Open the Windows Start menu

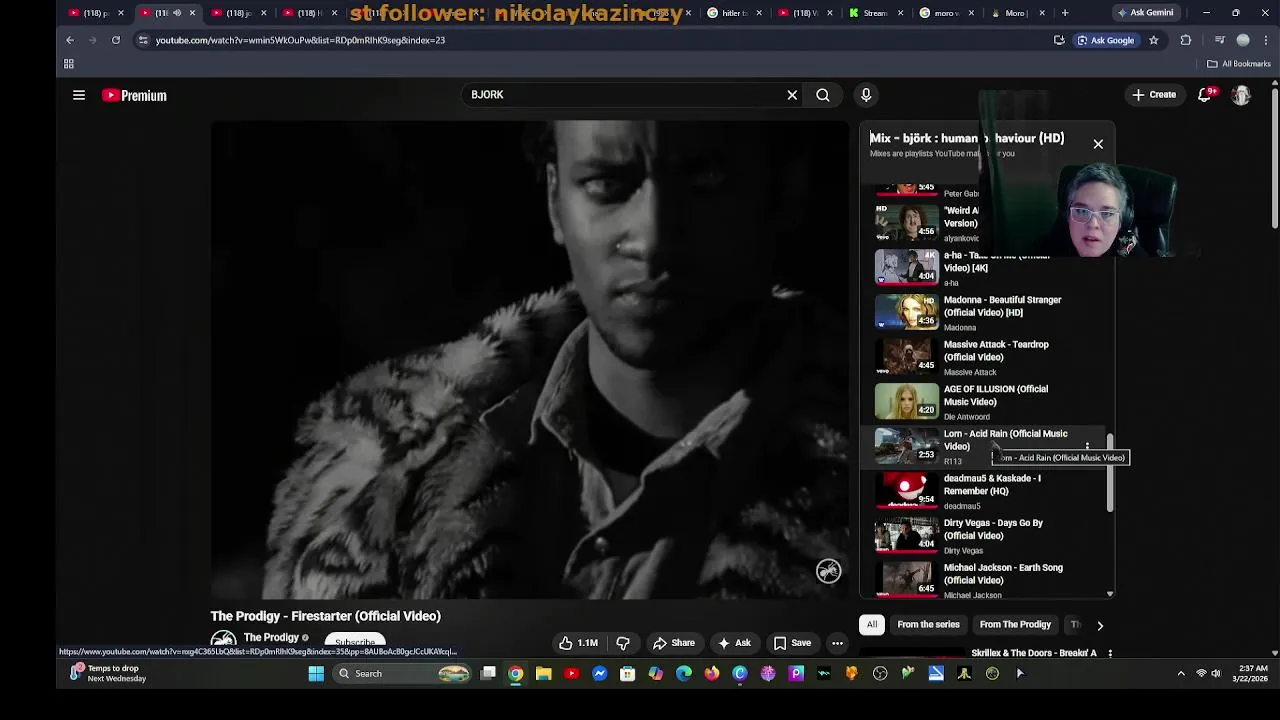pos(316,674)
